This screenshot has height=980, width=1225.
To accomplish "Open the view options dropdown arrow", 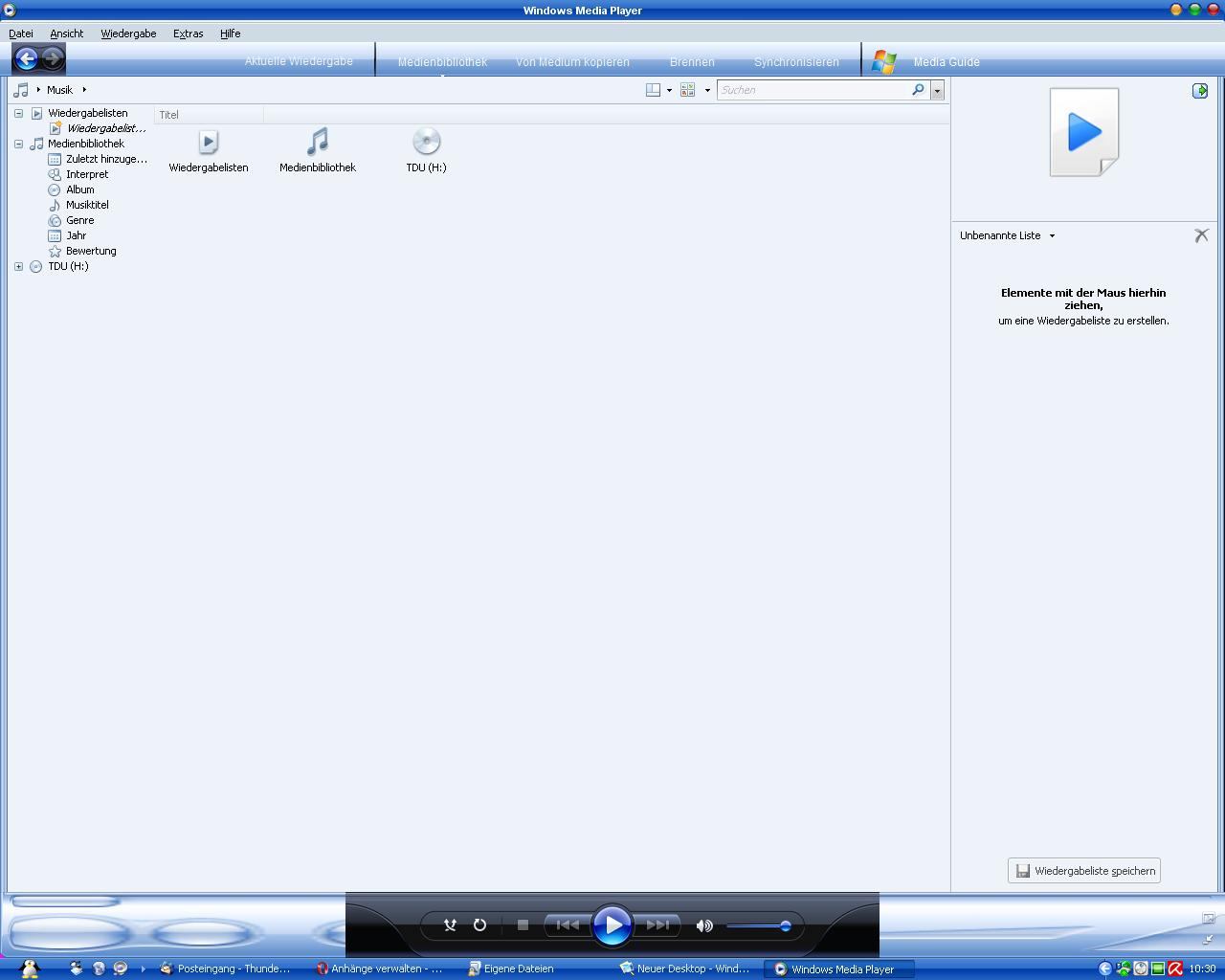I will click(x=707, y=90).
